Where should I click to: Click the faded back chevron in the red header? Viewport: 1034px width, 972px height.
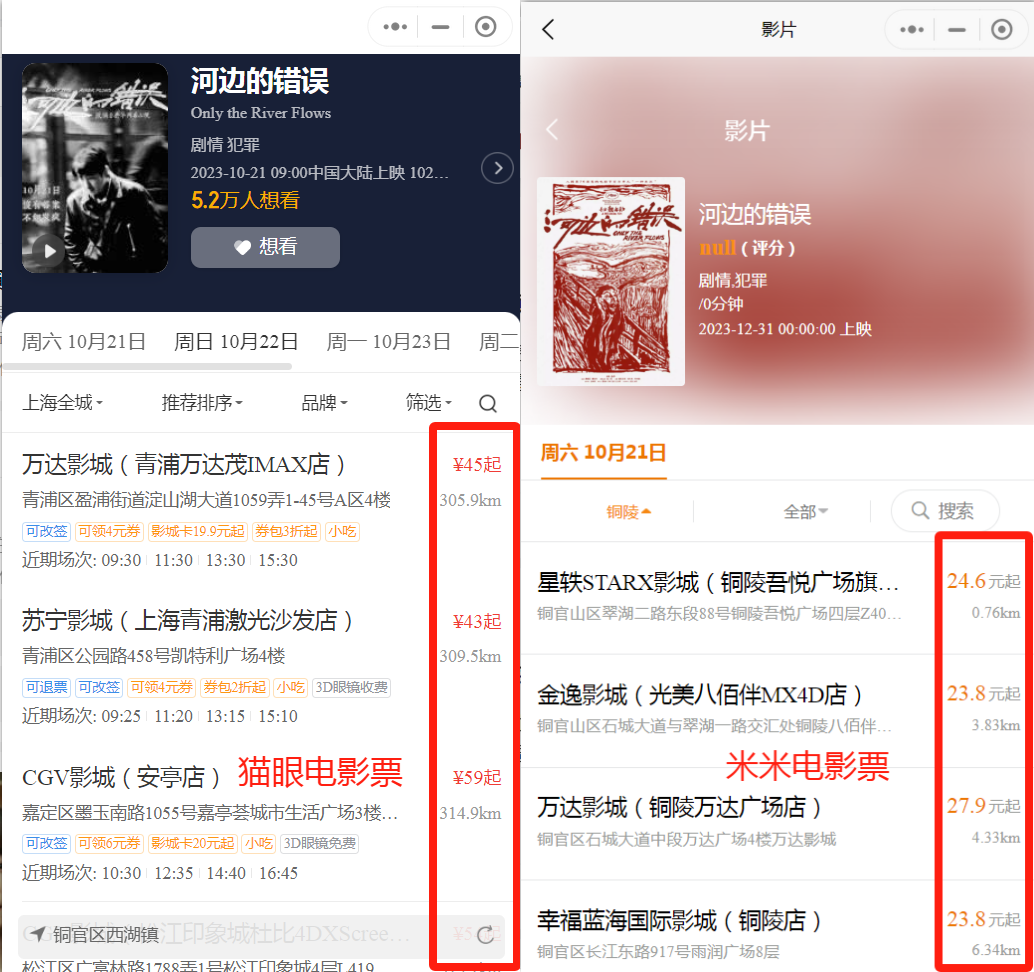point(552,130)
